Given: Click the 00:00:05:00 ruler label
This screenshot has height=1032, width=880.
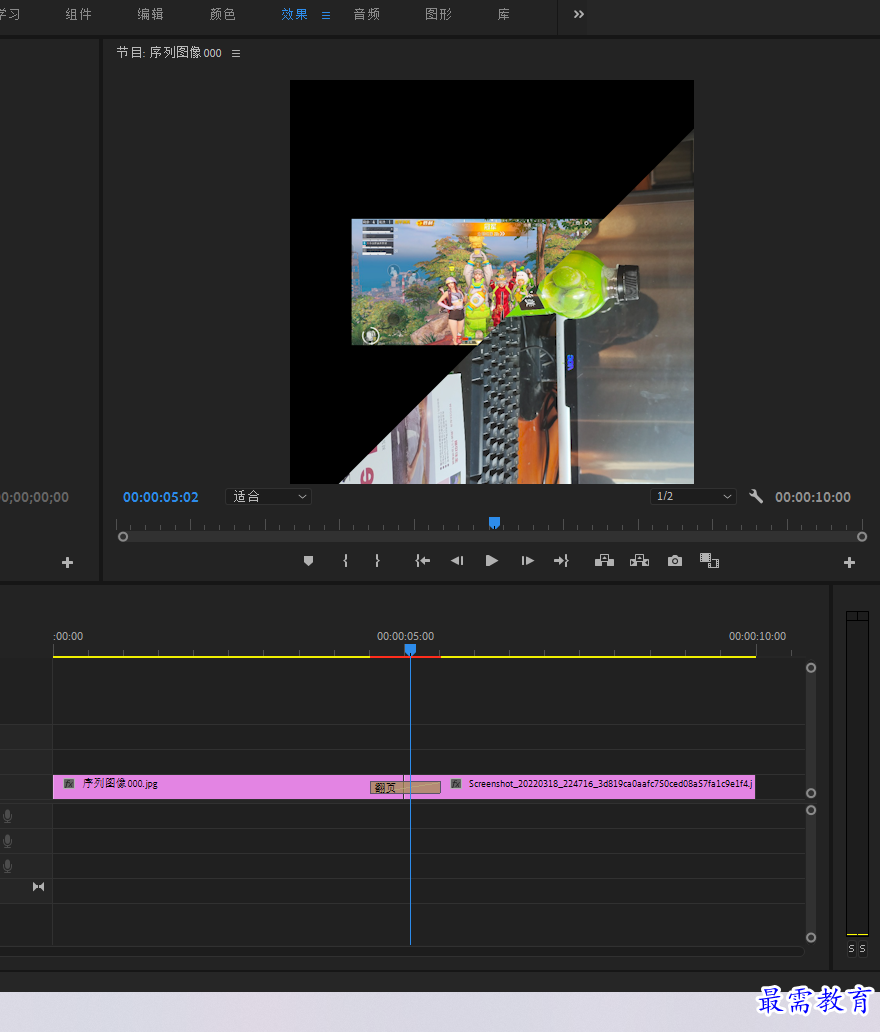Looking at the screenshot, I should tap(405, 636).
